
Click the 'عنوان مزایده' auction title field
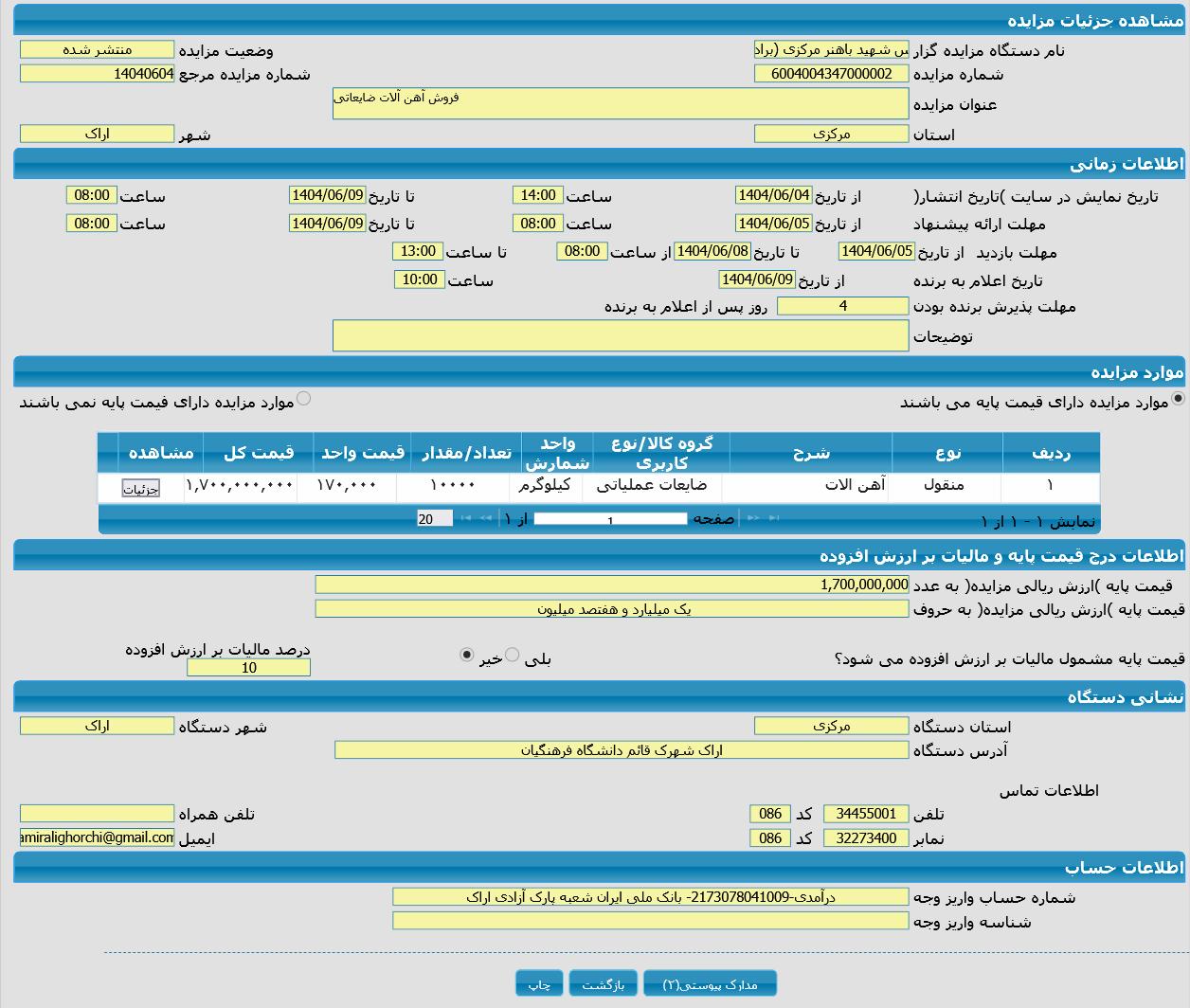(620, 103)
